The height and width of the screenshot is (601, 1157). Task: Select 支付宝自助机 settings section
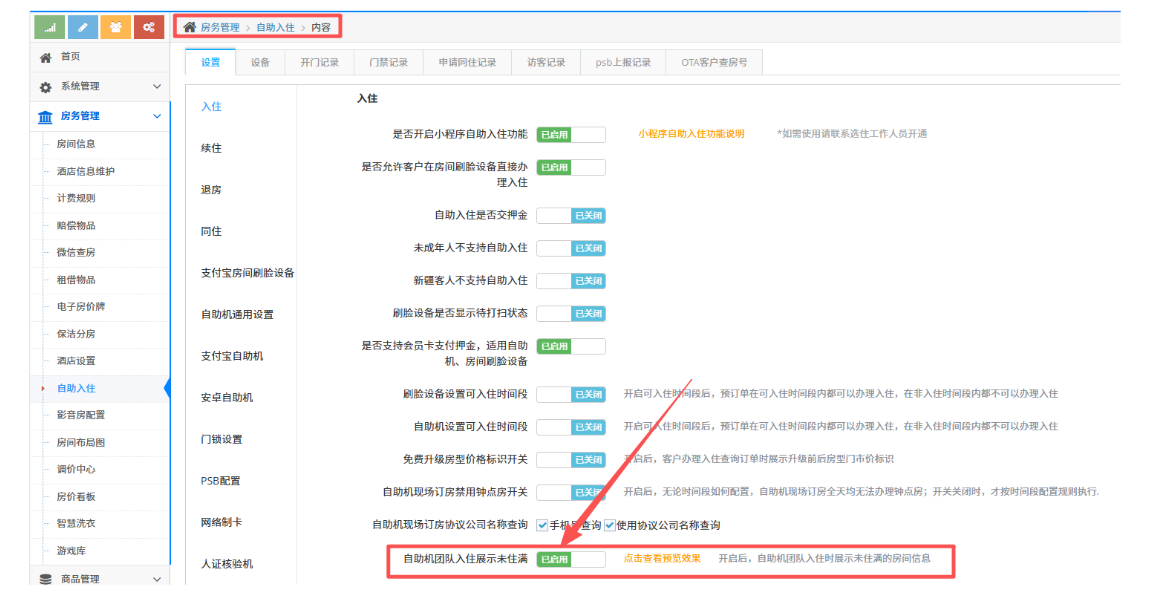coord(232,356)
